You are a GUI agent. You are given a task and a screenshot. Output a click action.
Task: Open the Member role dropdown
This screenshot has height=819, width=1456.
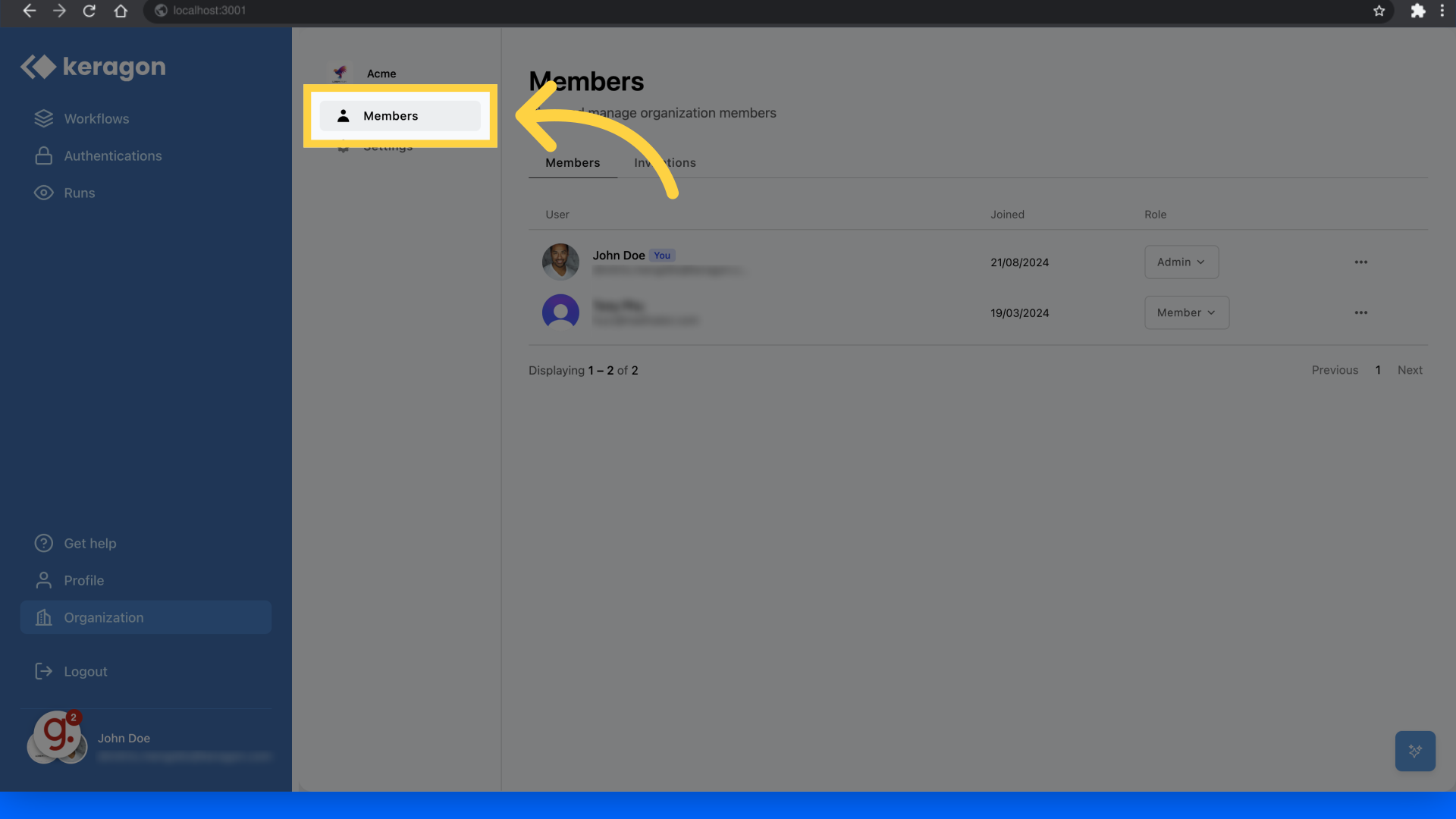click(1187, 313)
